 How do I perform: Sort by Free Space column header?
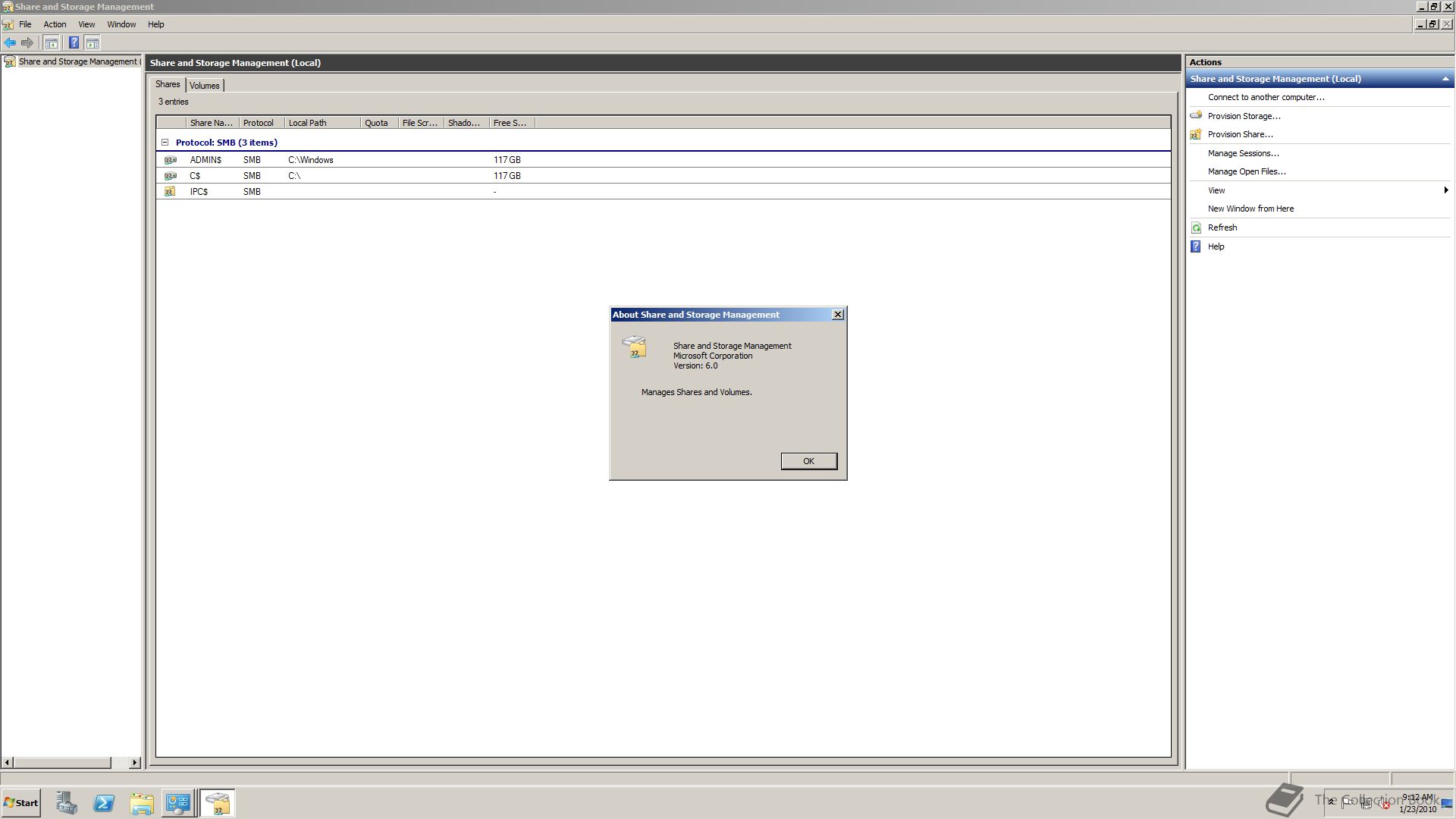pos(512,123)
